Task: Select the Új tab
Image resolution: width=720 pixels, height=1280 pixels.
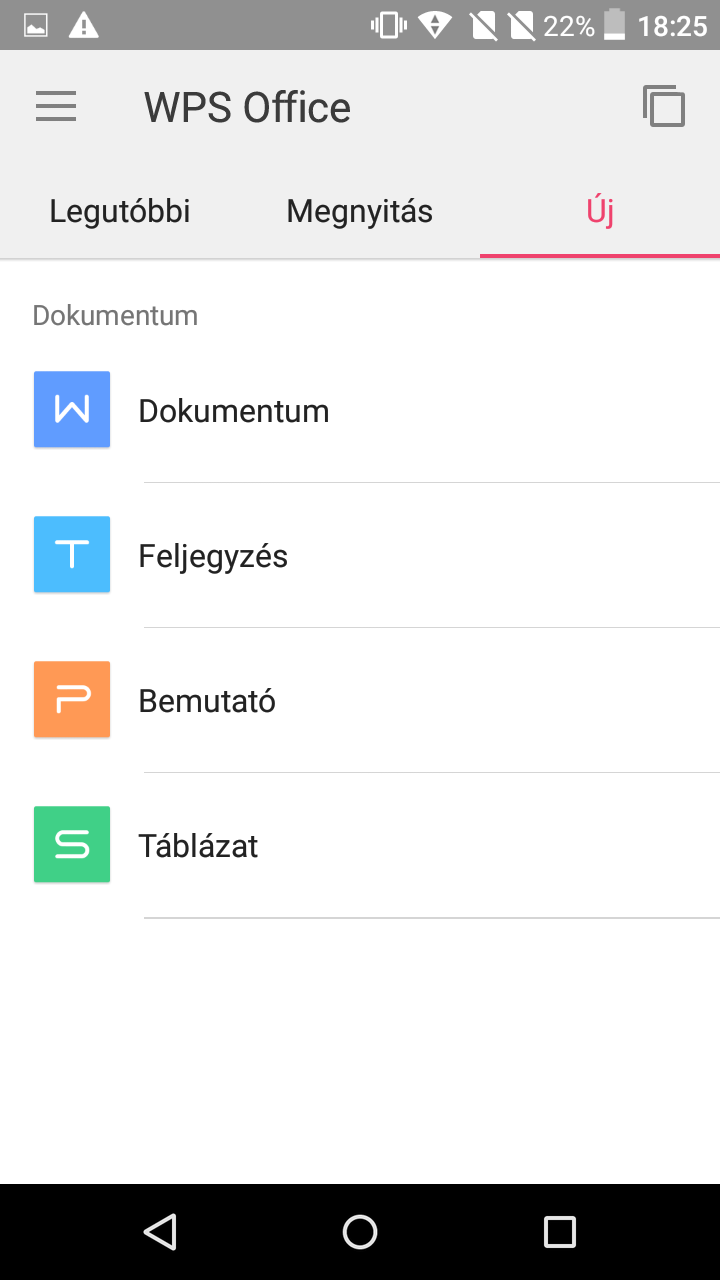Action: tap(600, 212)
